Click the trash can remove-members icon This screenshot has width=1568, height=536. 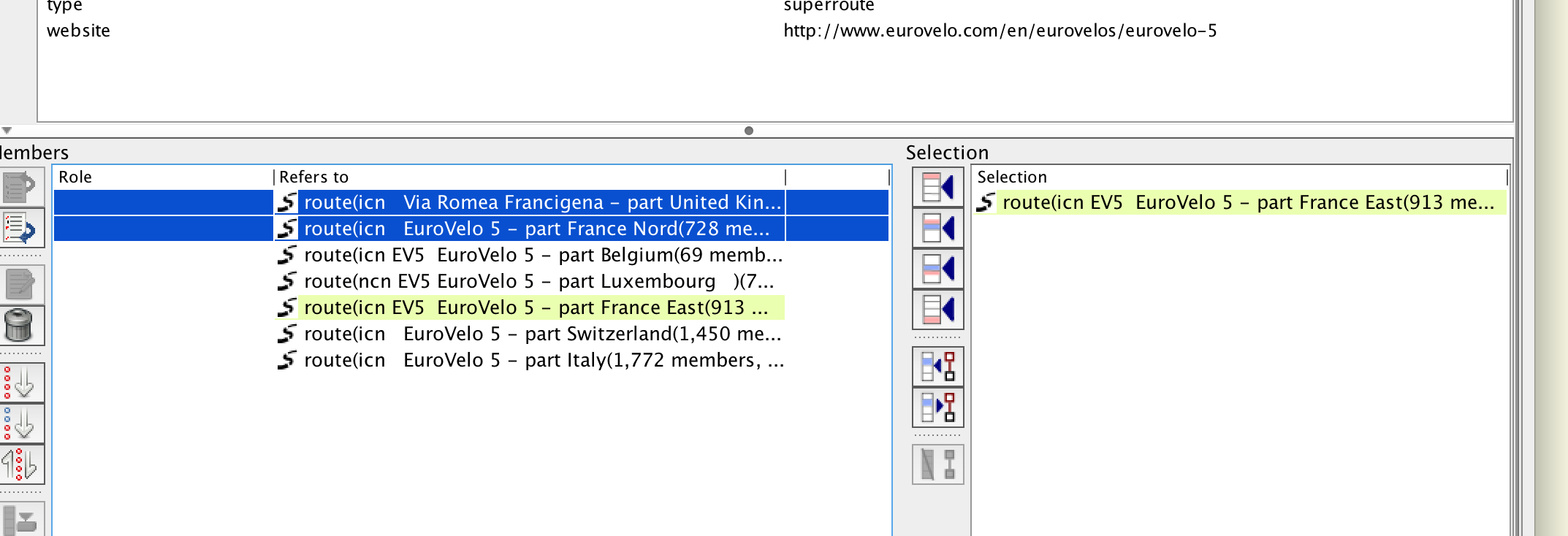click(x=20, y=326)
